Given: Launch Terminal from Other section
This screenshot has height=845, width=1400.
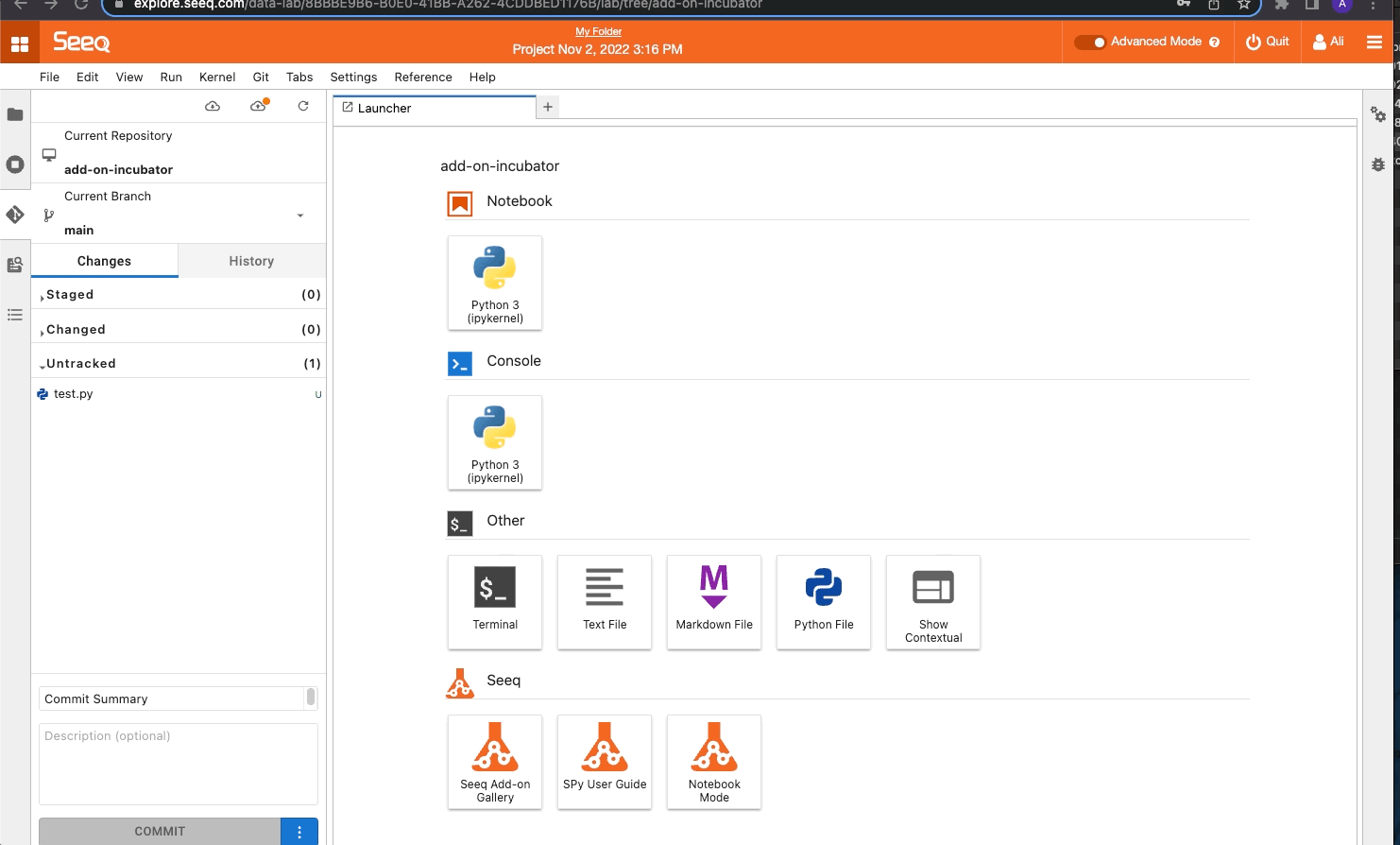Looking at the screenshot, I should (495, 601).
